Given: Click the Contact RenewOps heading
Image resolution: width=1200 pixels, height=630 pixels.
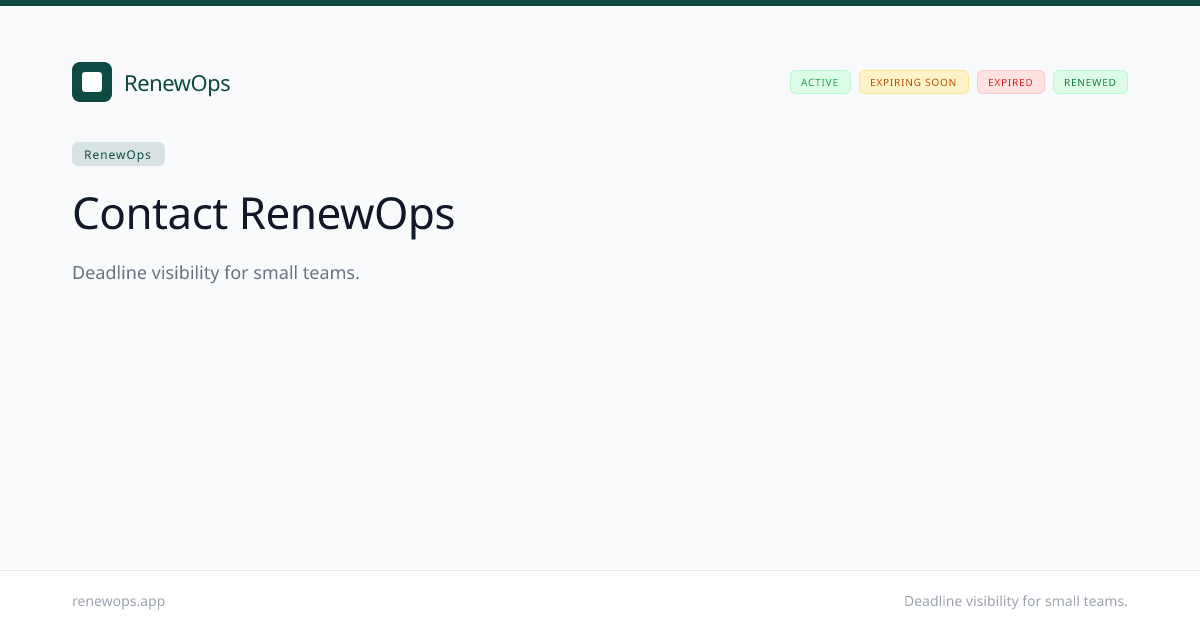Looking at the screenshot, I should point(264,214).
